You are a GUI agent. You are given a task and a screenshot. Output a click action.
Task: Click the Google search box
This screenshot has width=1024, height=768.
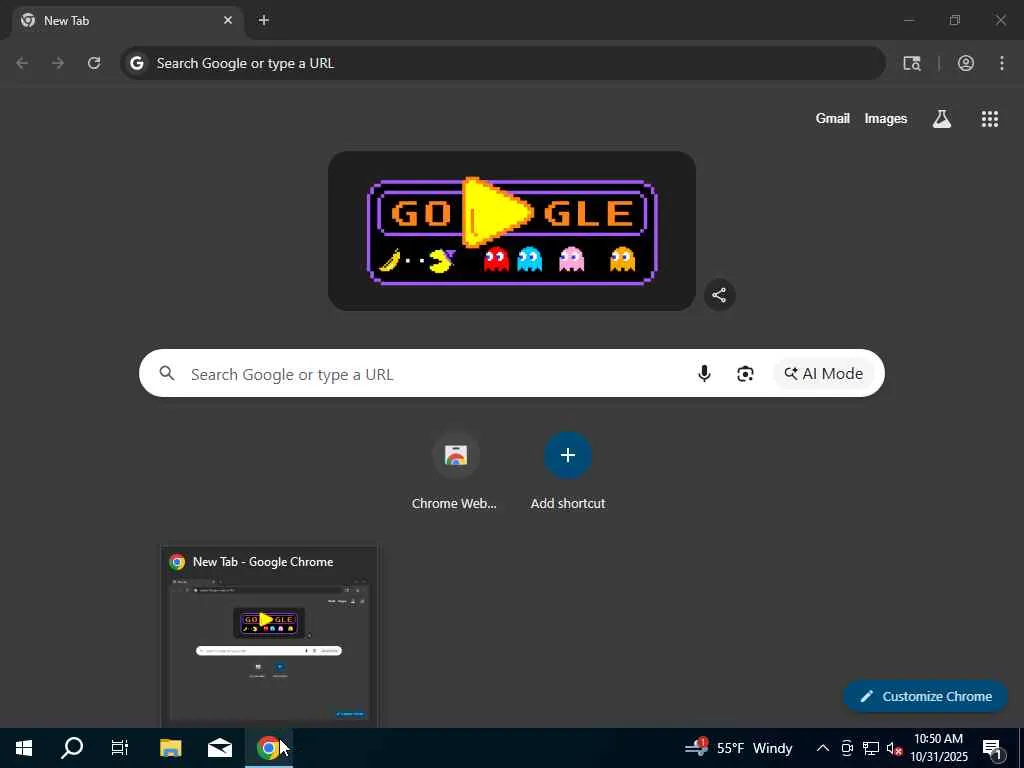pos(511,373)
